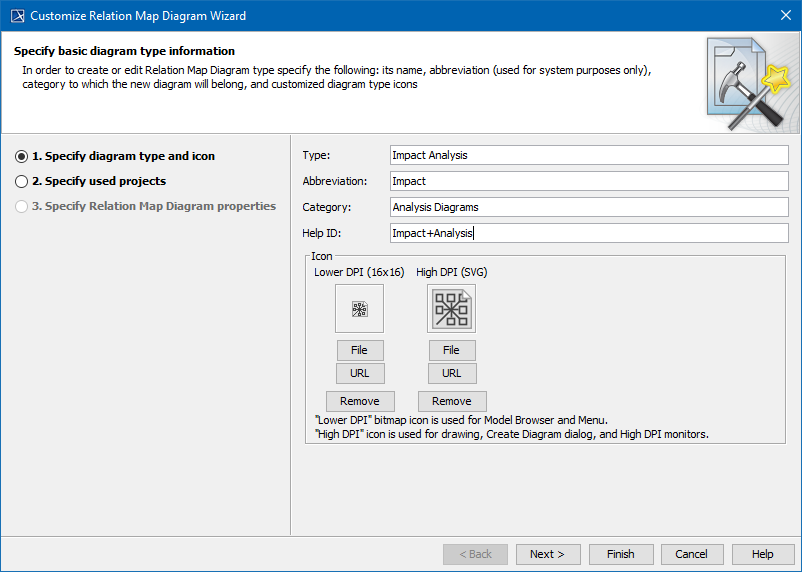
Task: Focus the Category input field
Action: tap(588, 207)
